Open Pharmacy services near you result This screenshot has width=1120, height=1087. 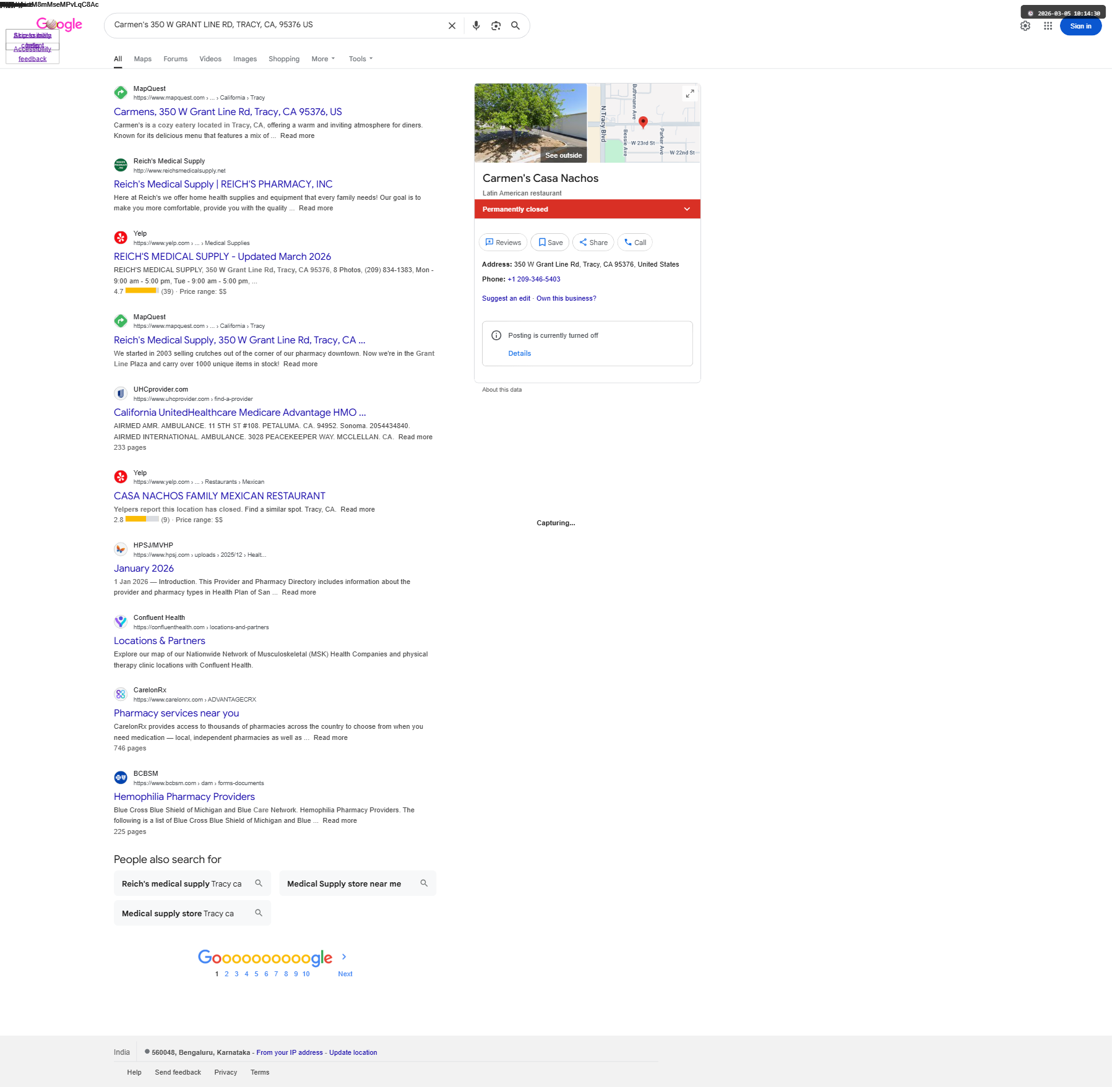coord(176,713)
